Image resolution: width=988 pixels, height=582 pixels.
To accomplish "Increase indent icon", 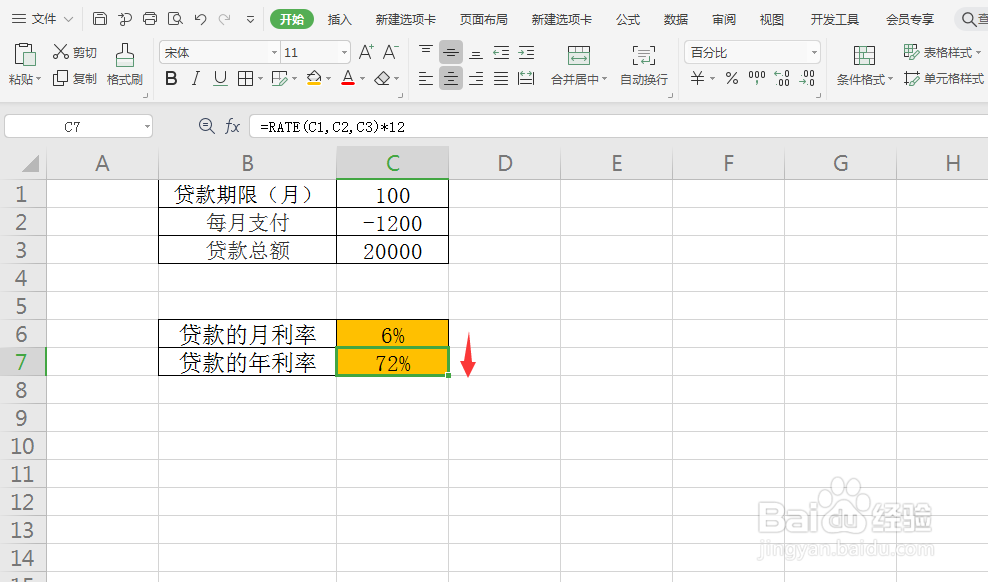I will (526, 52).
